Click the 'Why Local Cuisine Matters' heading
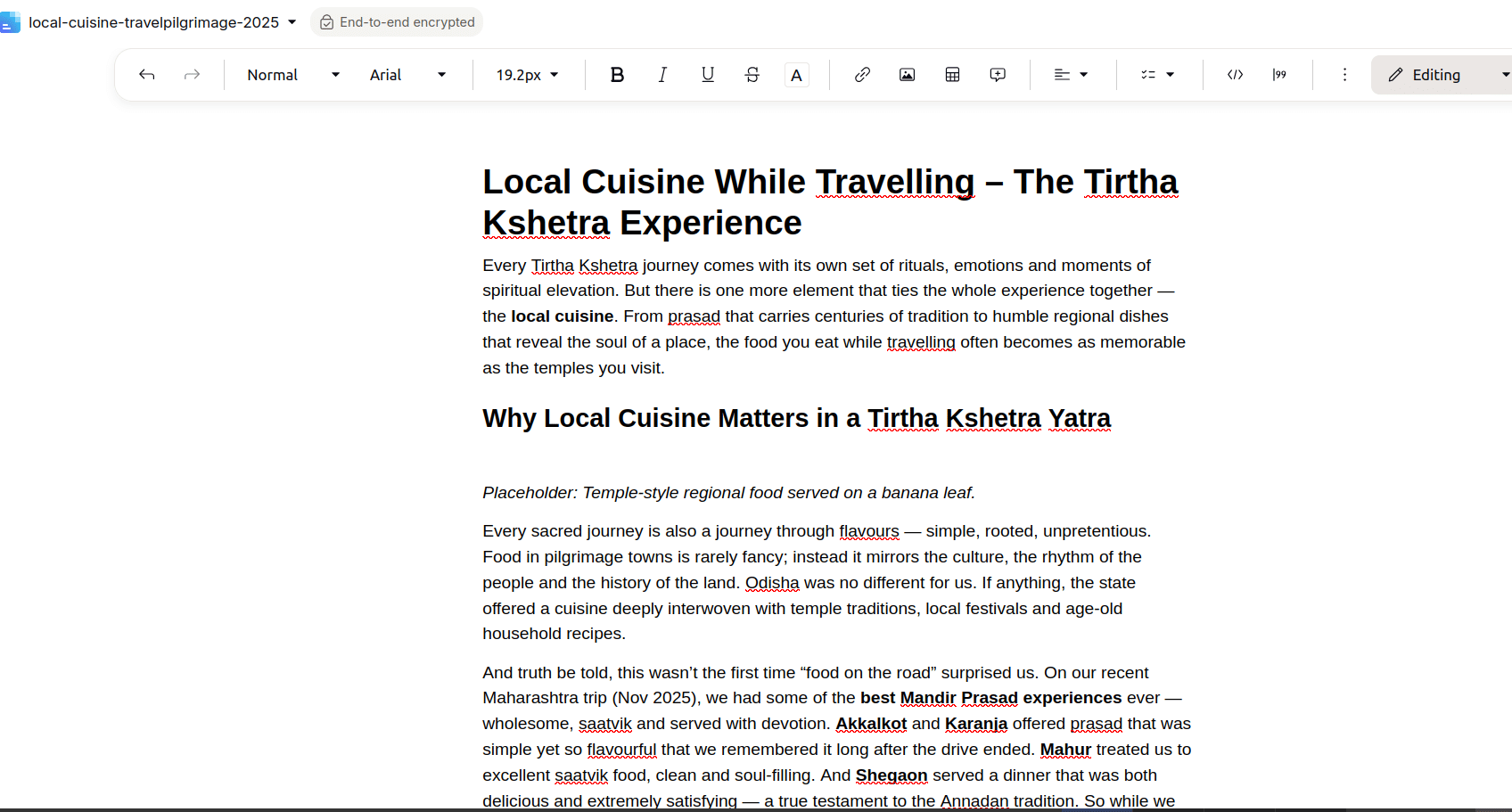Viewport: 1512px width, 812px height. [x=796, y=418]
